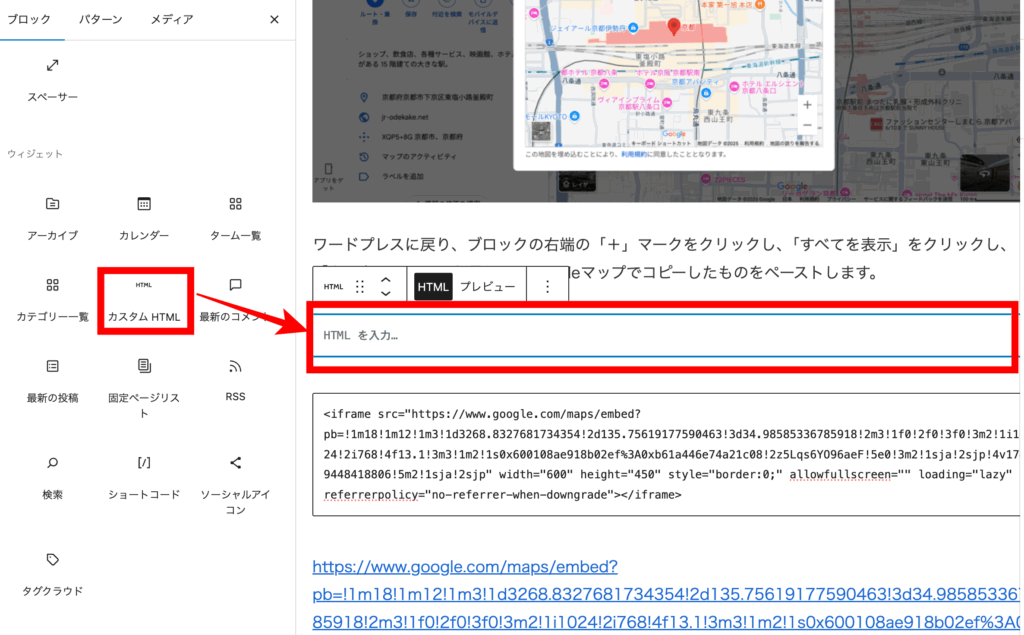Screen dimensions: 1024x635
Task: Select the Archive (アーカイブ) widget block
Action: 53,217
